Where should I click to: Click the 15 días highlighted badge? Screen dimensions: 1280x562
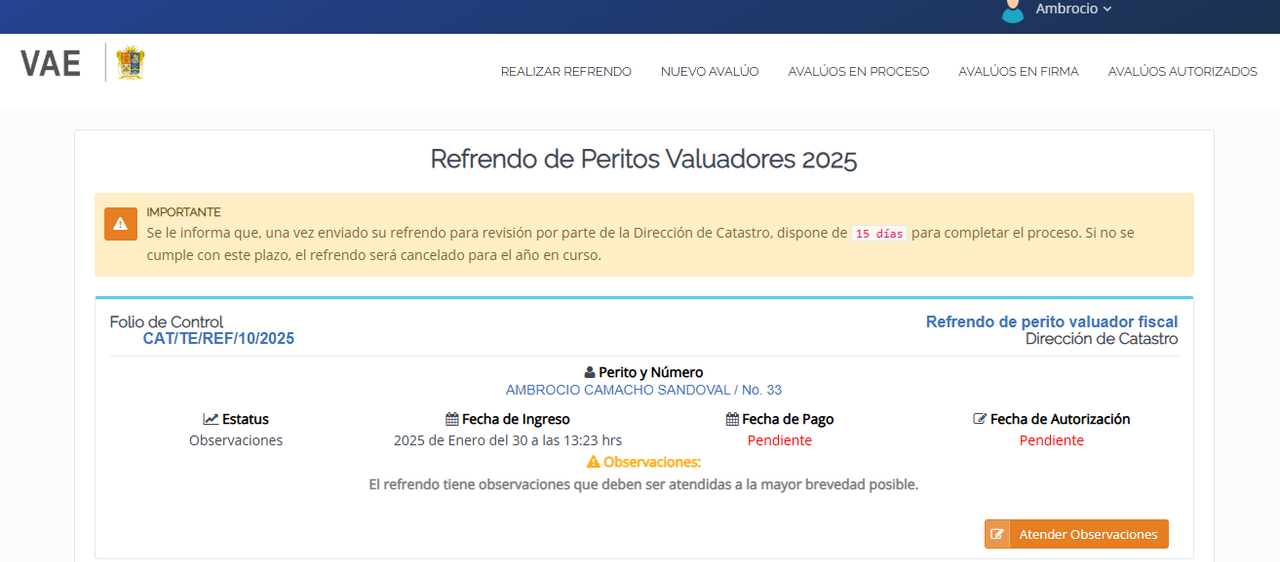[x=879, y=233]
